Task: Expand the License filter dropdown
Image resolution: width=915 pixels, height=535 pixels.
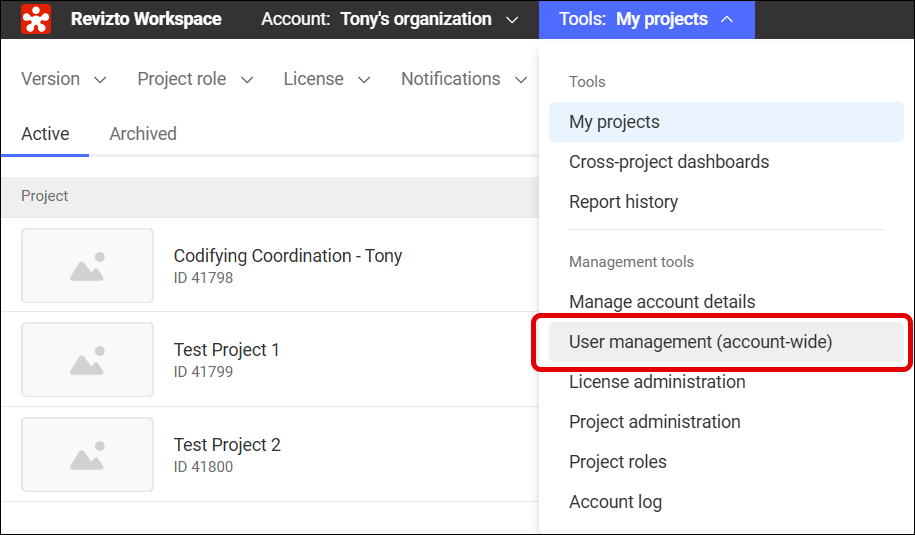Action: [x=327, y=79]
